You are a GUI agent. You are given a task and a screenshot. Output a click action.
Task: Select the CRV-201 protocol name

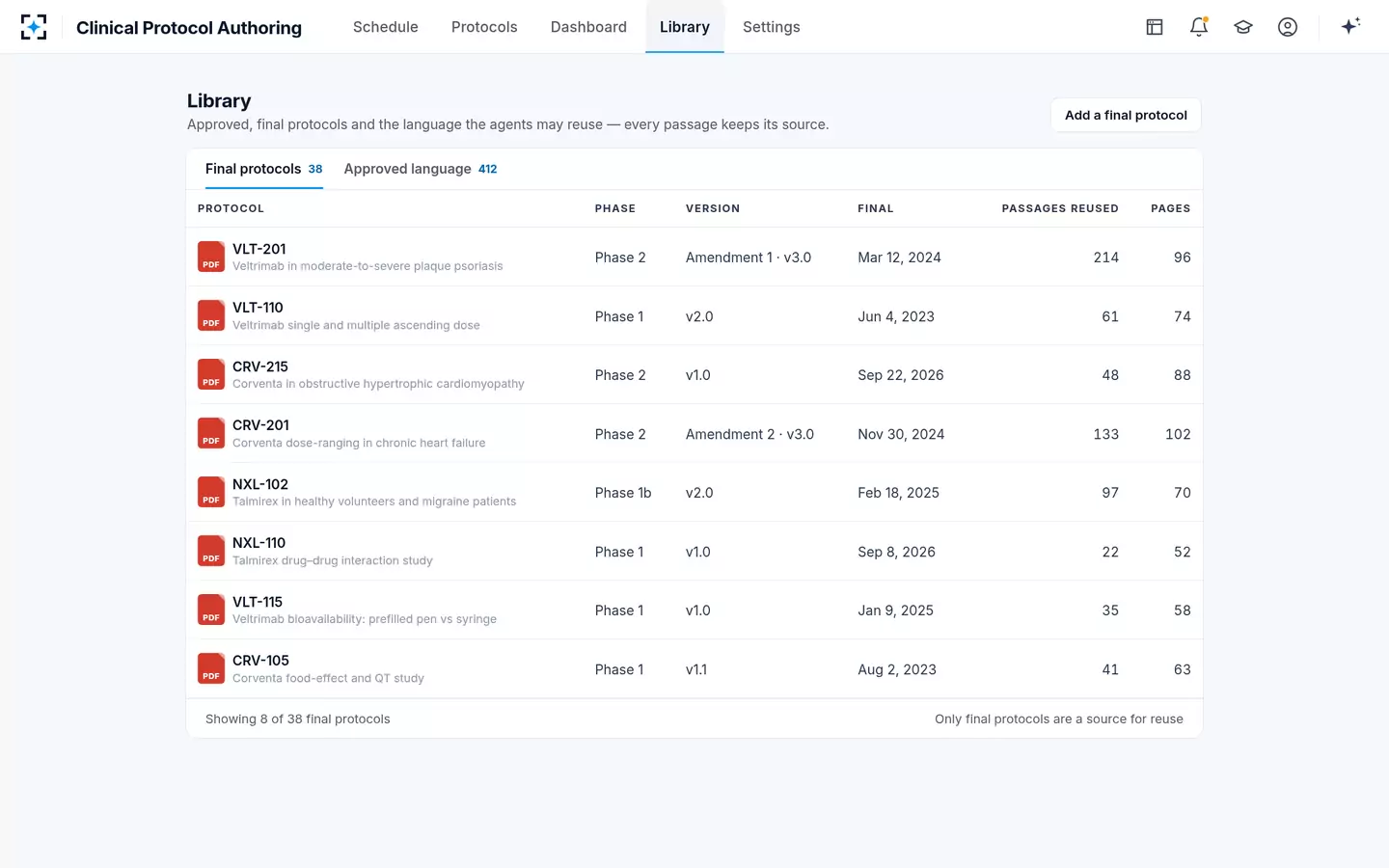260,425
